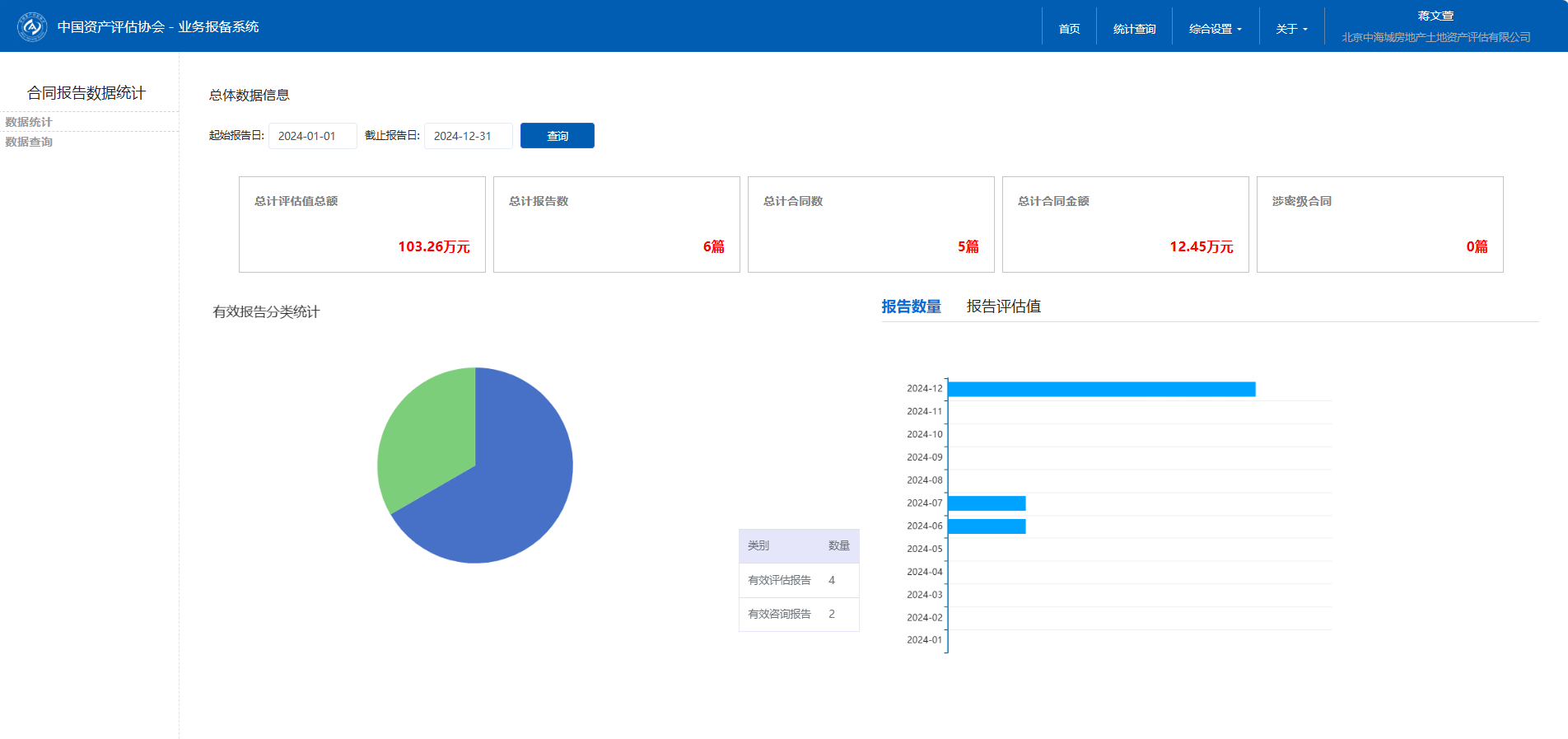The width and height of the screenshot is (1568, 739).
Task: Click the user name 蒋文萱
Action: (x=1435, y=16)
